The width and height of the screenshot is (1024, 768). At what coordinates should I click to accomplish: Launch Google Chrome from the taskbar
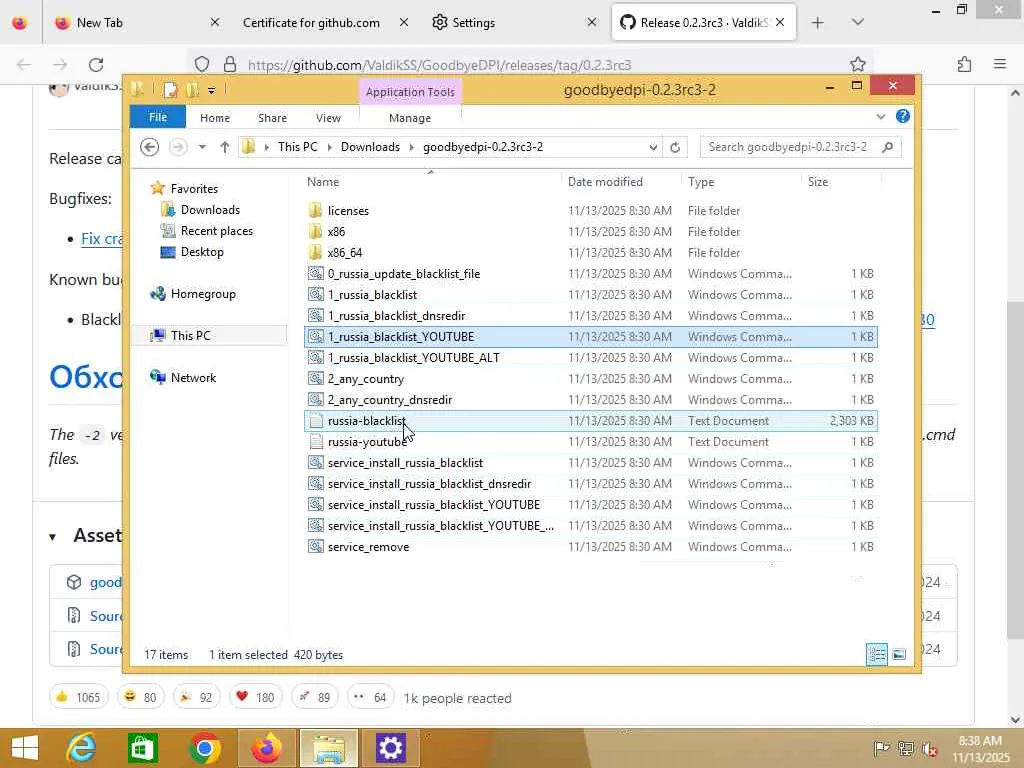pyautogui.click(x=204, y=748)
